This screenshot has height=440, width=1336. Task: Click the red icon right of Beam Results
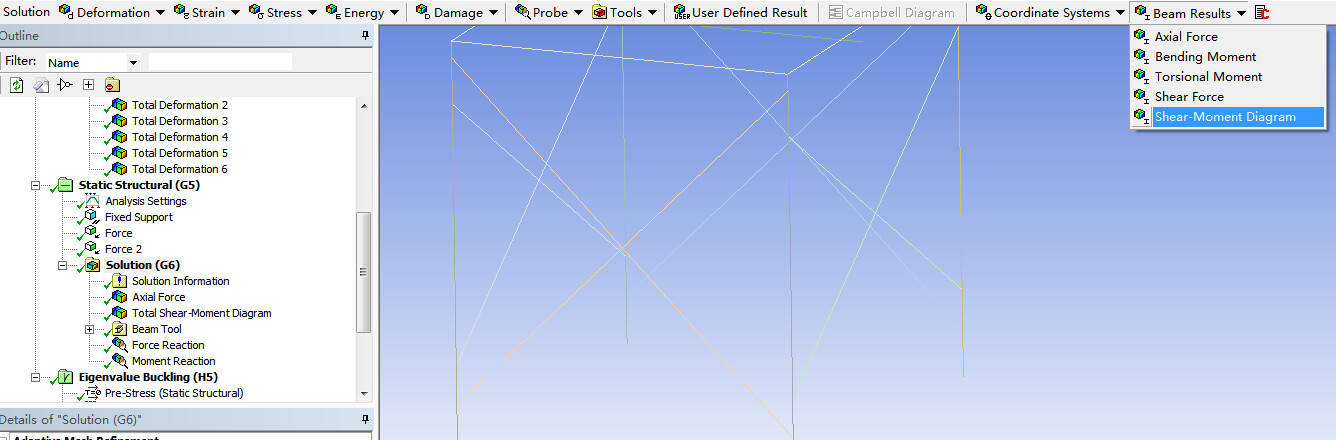1262,13
